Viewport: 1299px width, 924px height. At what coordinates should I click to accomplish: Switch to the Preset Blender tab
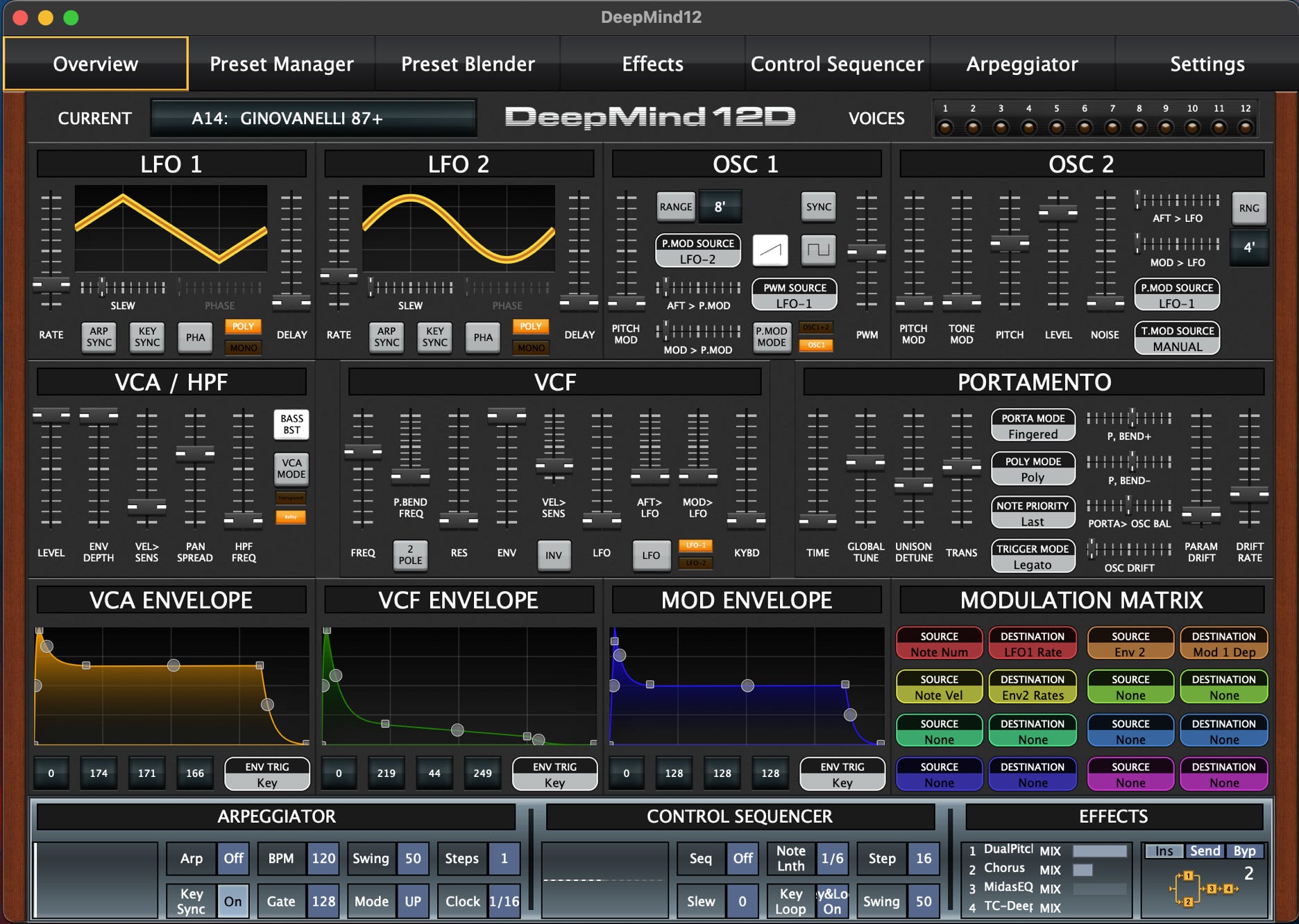[x=468, y=64]
